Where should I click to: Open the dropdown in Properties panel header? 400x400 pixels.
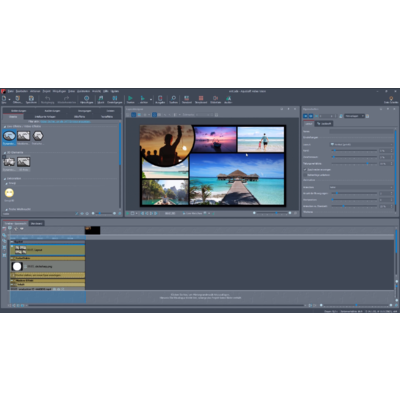354,116
